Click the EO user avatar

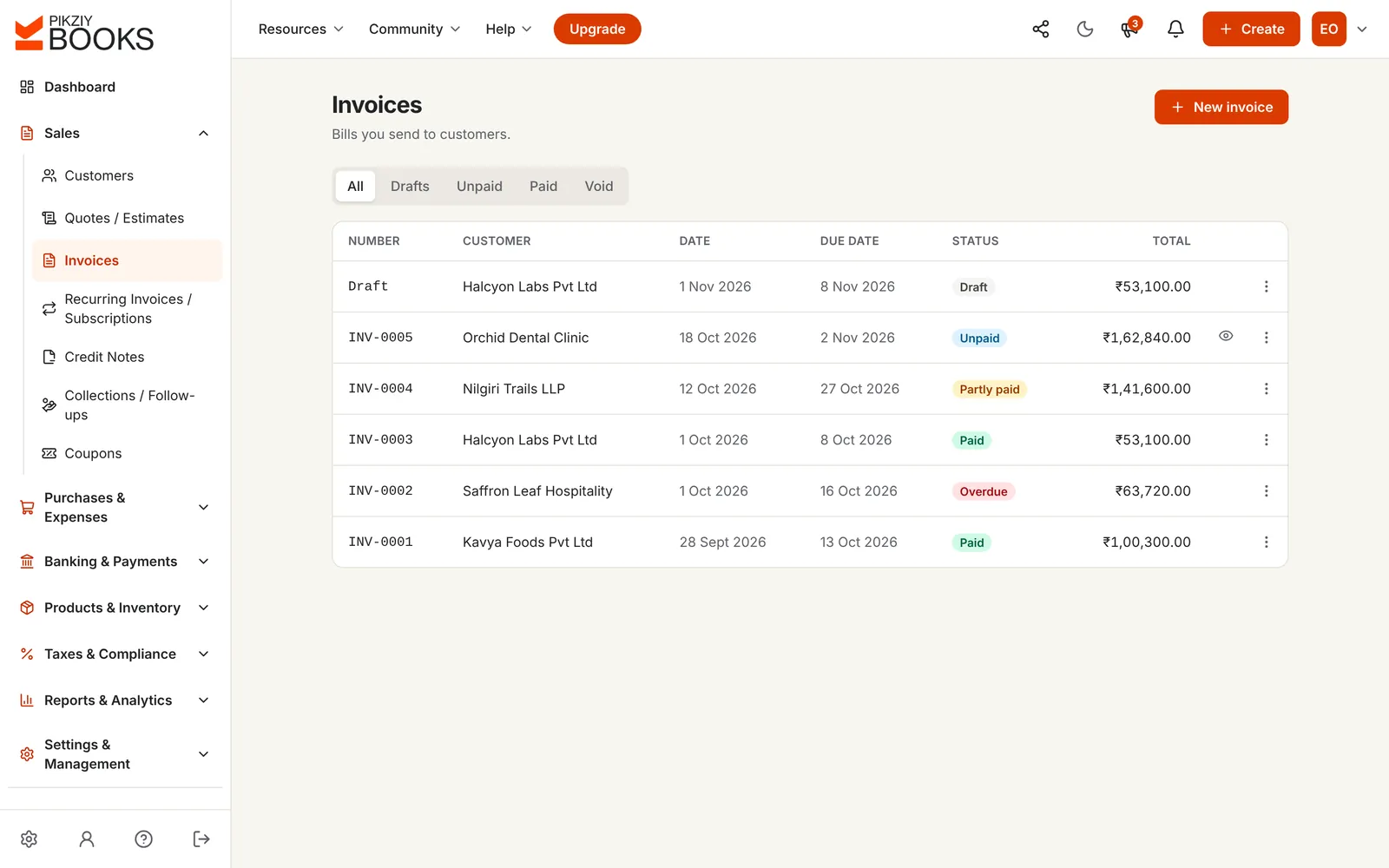point(1328,30)
